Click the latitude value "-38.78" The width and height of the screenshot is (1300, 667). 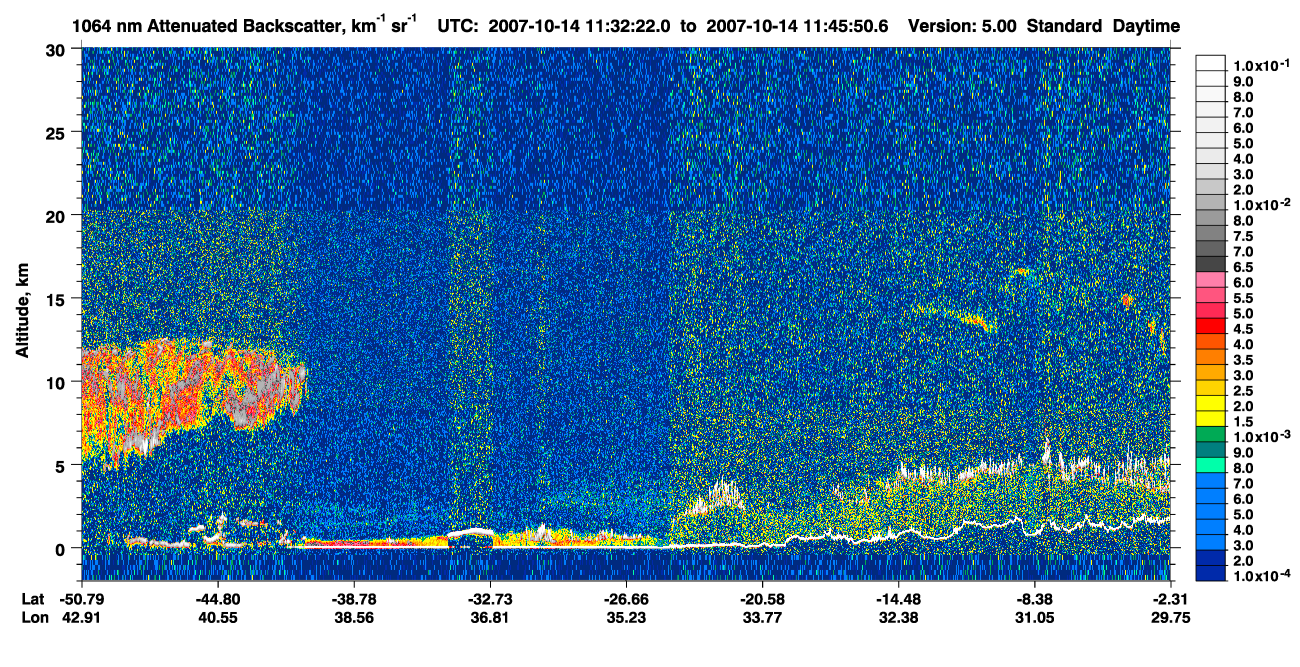(353, 598)
